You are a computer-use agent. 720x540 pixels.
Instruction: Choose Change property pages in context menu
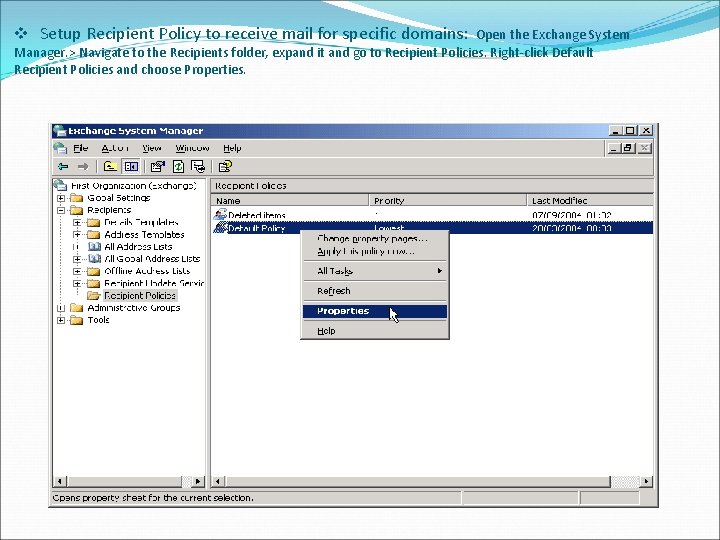pyautogui.click(x=375, y=239)
